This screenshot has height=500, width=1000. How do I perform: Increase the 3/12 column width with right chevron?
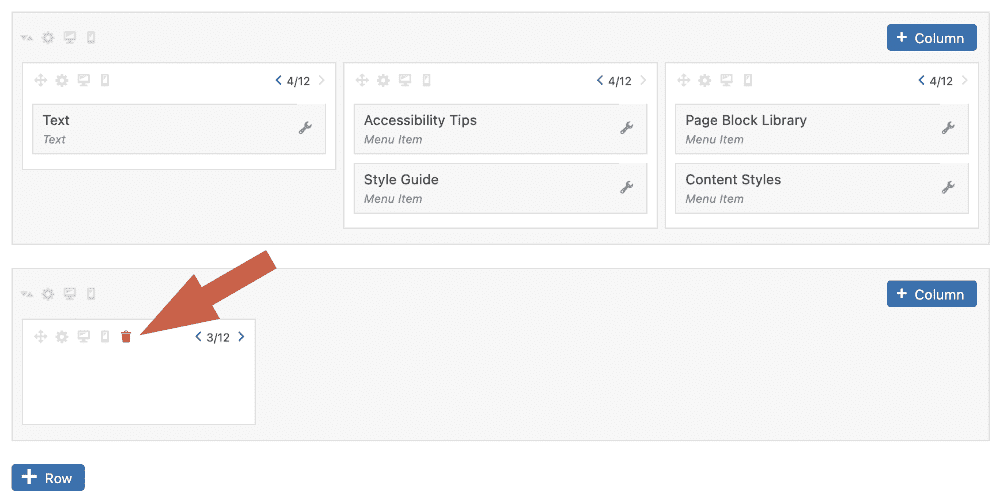pos(241,337)
